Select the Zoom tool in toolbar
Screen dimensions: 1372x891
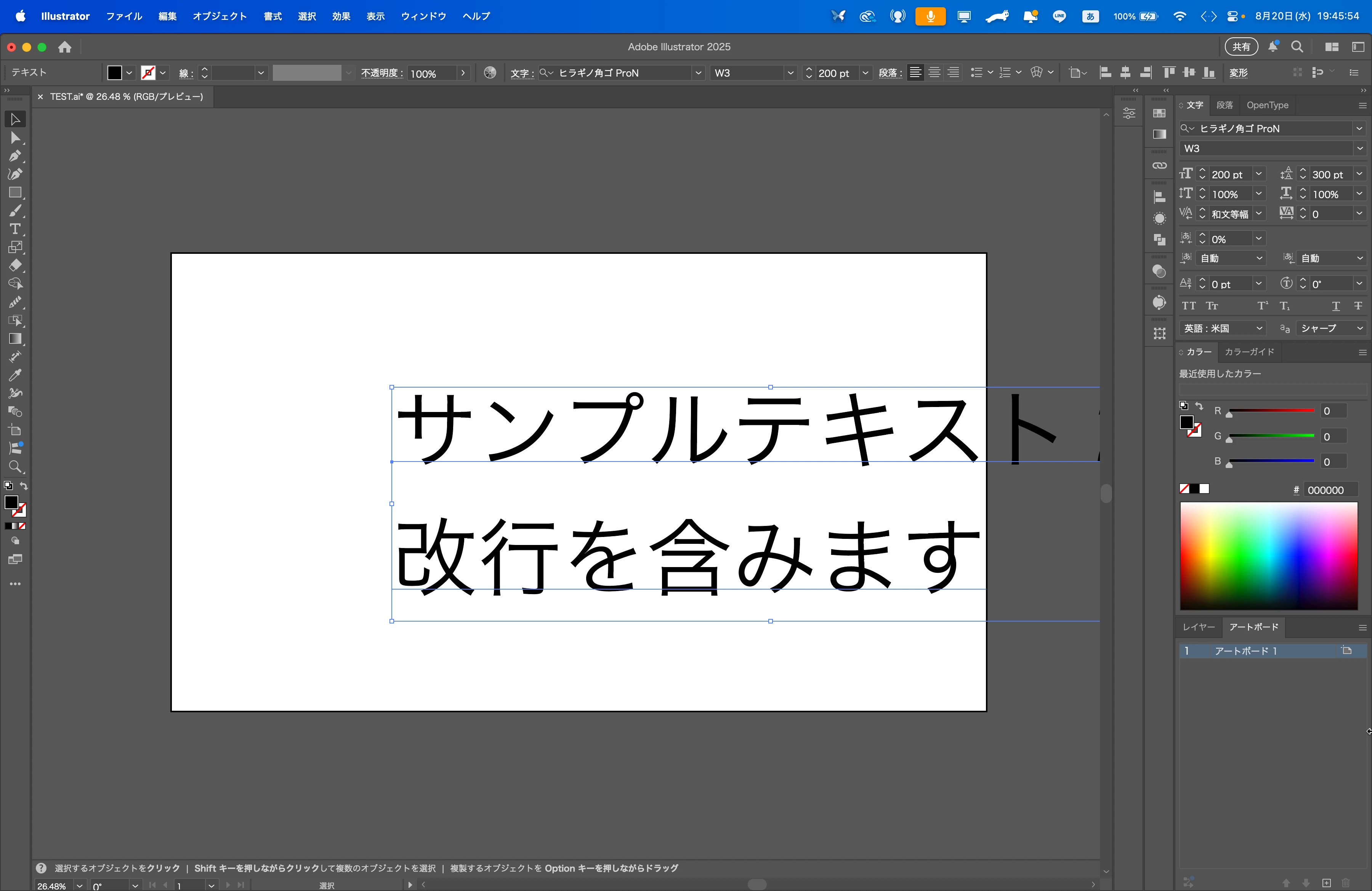(x=15, y=467)
